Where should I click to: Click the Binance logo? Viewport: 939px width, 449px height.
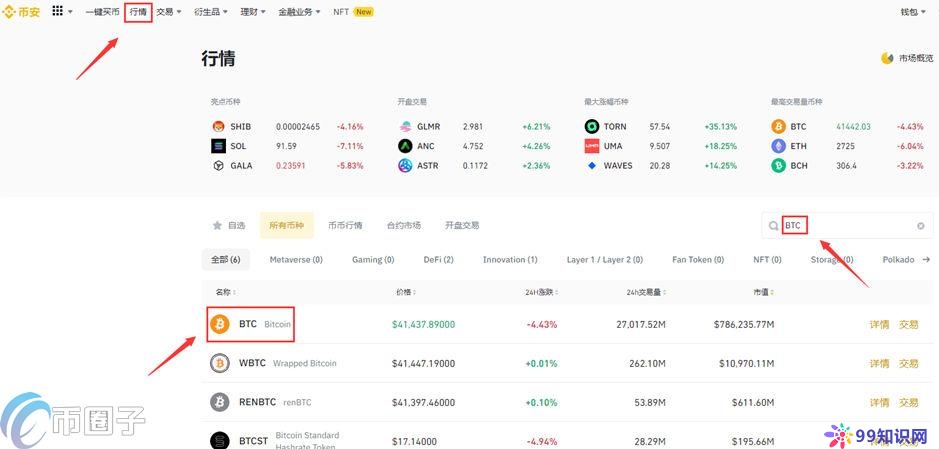tap(23, 11)
